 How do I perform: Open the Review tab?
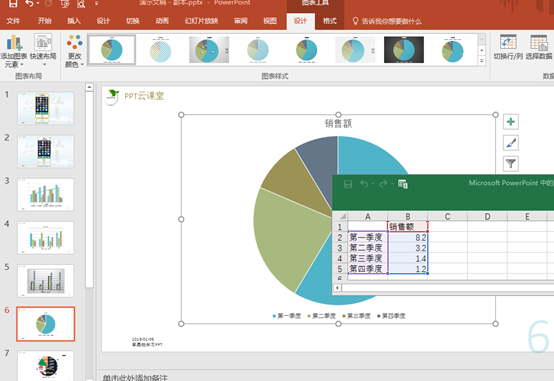(241, 21)
